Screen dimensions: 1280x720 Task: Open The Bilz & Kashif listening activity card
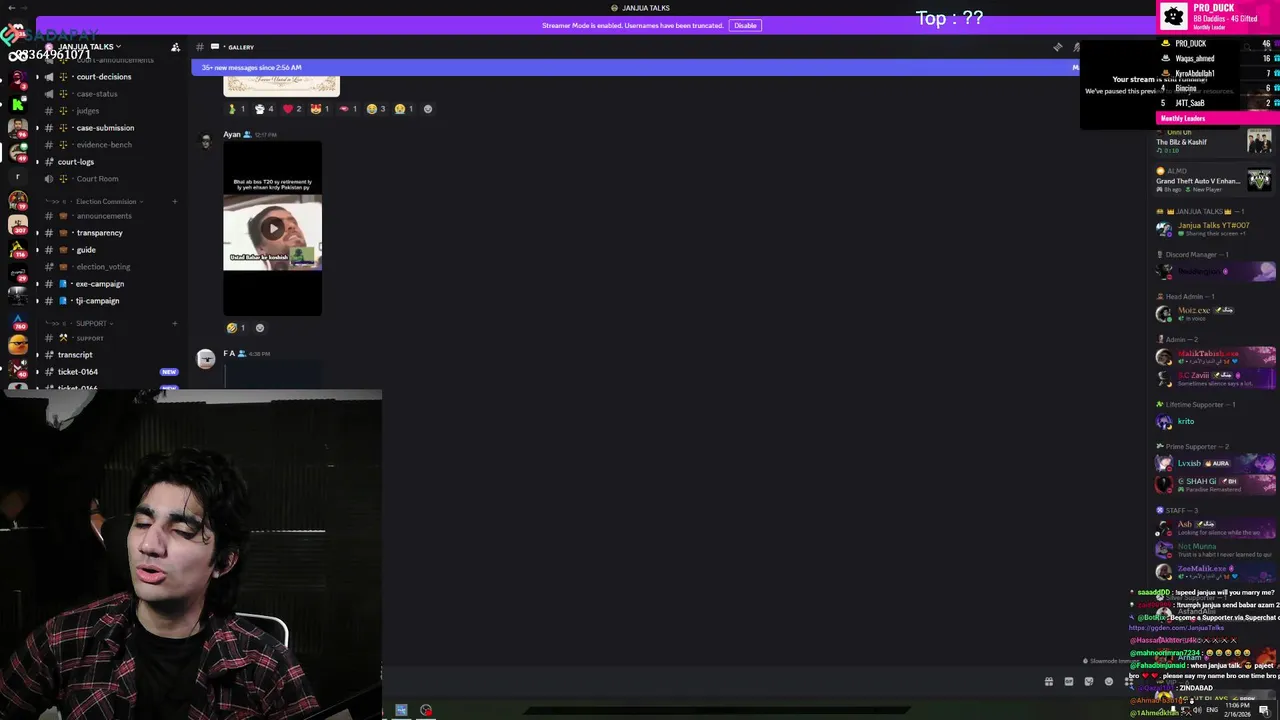coord(1214,141)
